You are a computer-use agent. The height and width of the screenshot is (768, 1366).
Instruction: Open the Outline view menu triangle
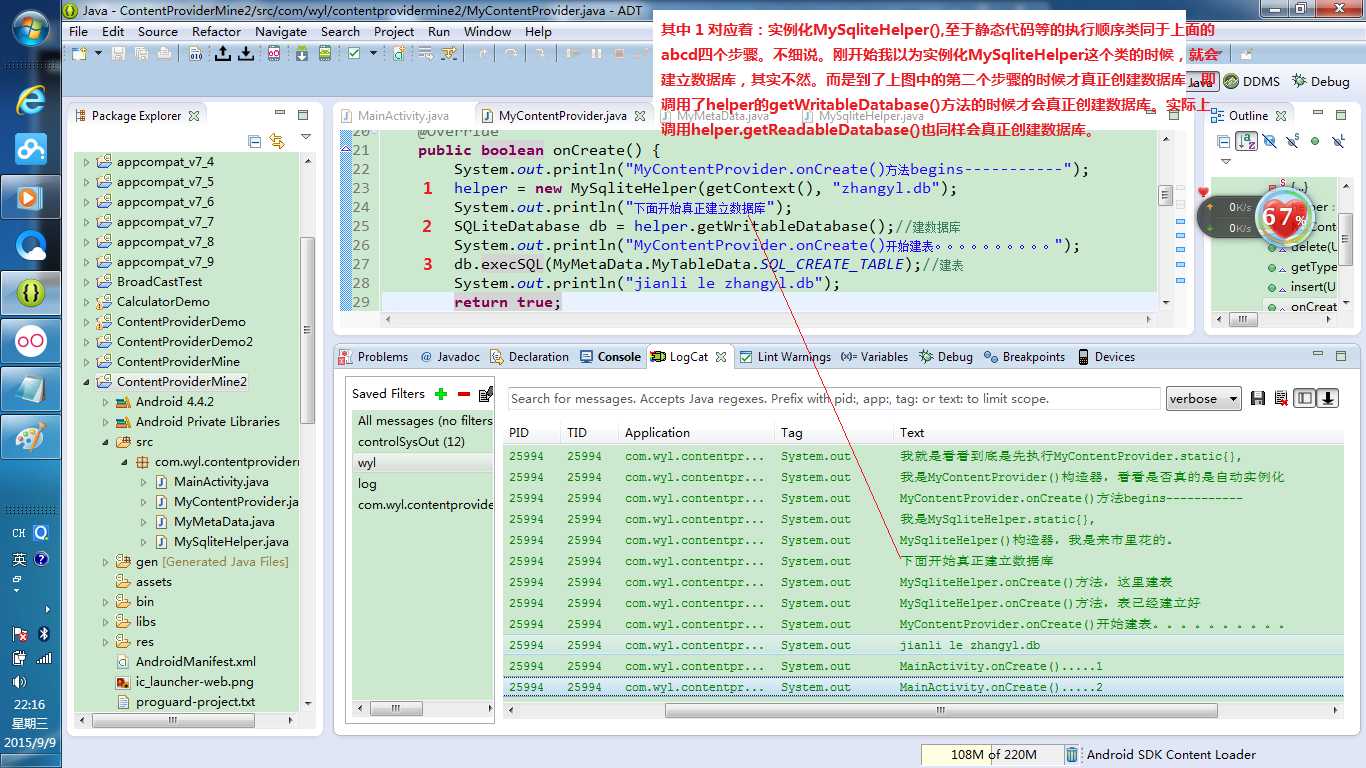point(1226,161)
